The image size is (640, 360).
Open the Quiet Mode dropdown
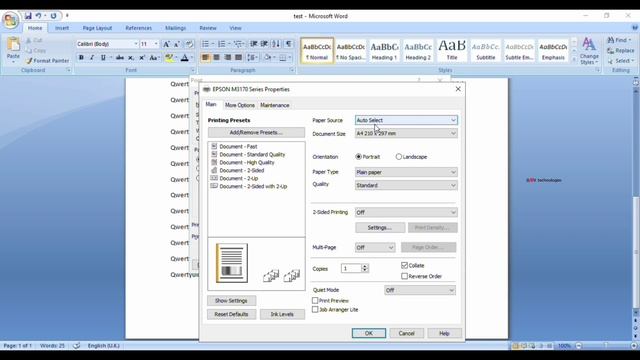(x=420, y=290)
